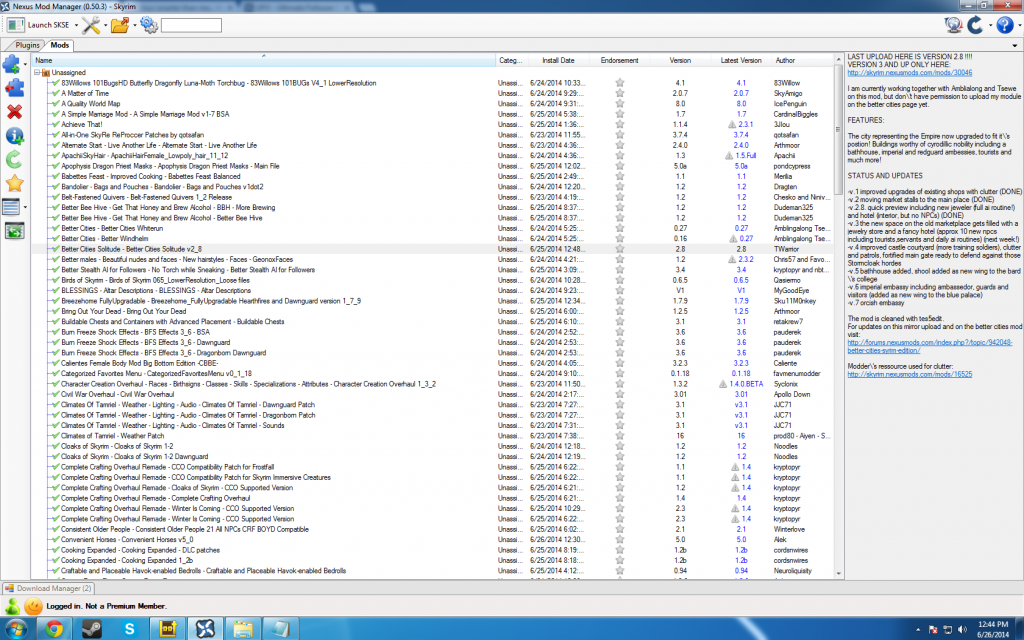Click the gold star endorse icon in sidebar

point(13,182)
